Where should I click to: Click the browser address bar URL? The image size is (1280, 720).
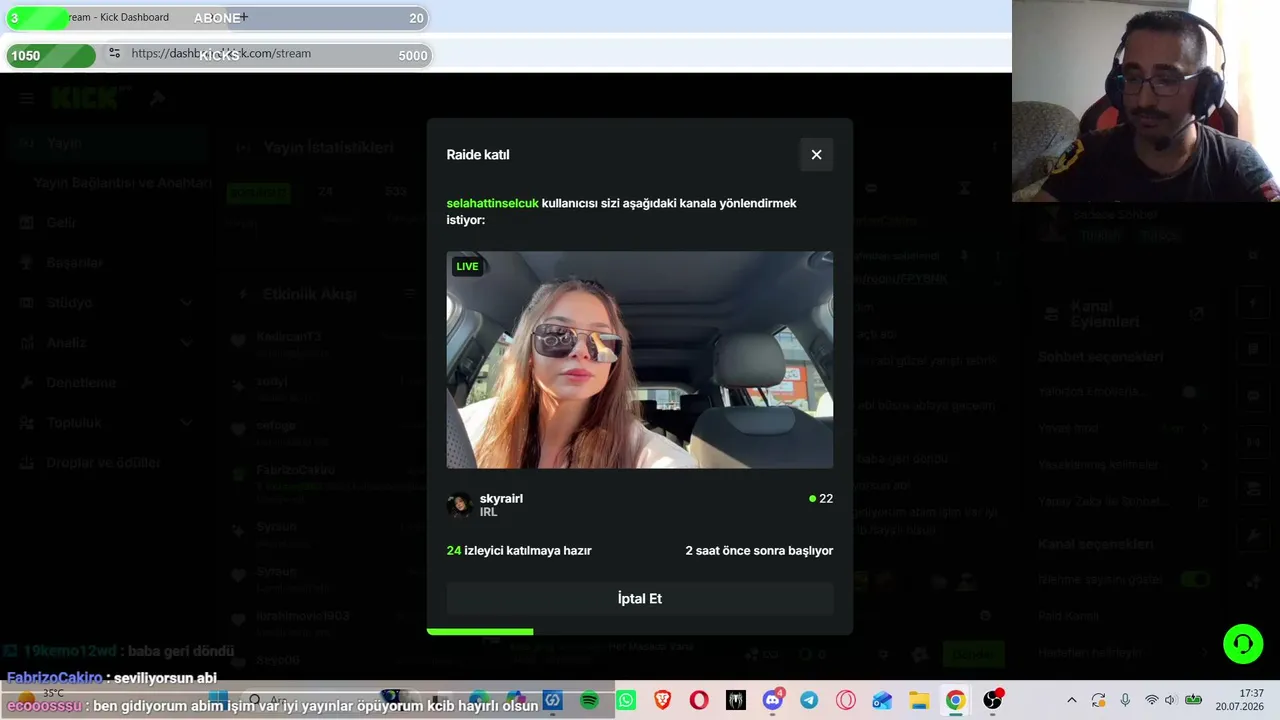click(x=221, y=53)
